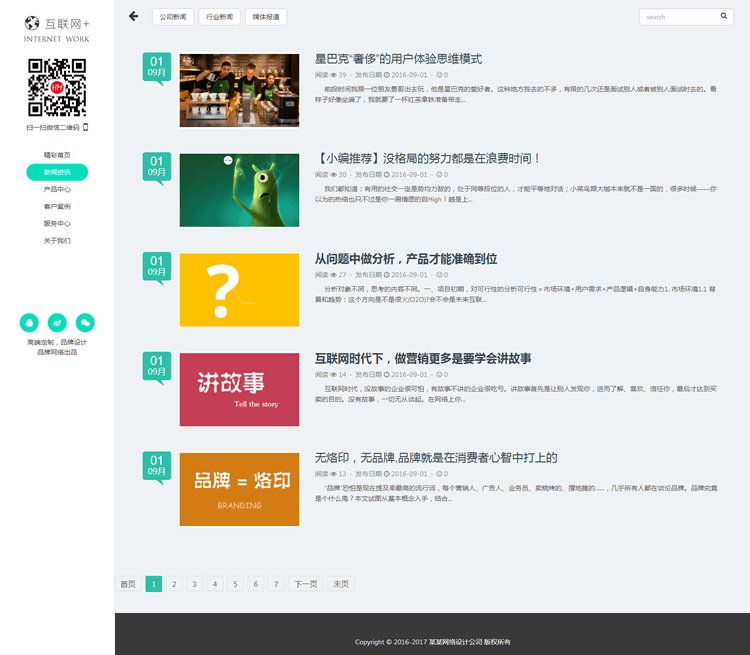Click the search magnifier icon
The height and width of the screenshot is (655, 750).
pyautogui.click(x=724, y=16)
